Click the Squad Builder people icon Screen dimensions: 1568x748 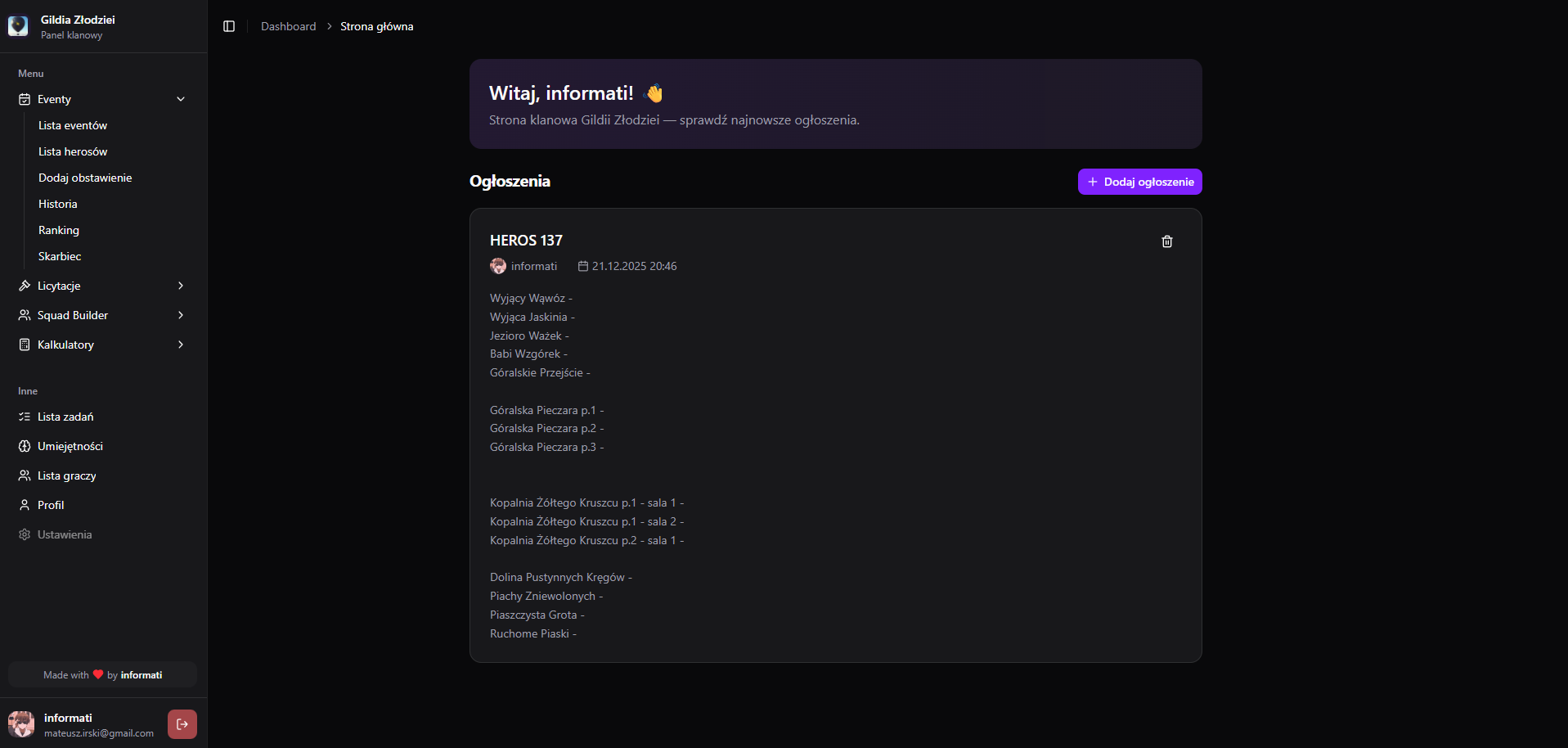pos(25,315)
